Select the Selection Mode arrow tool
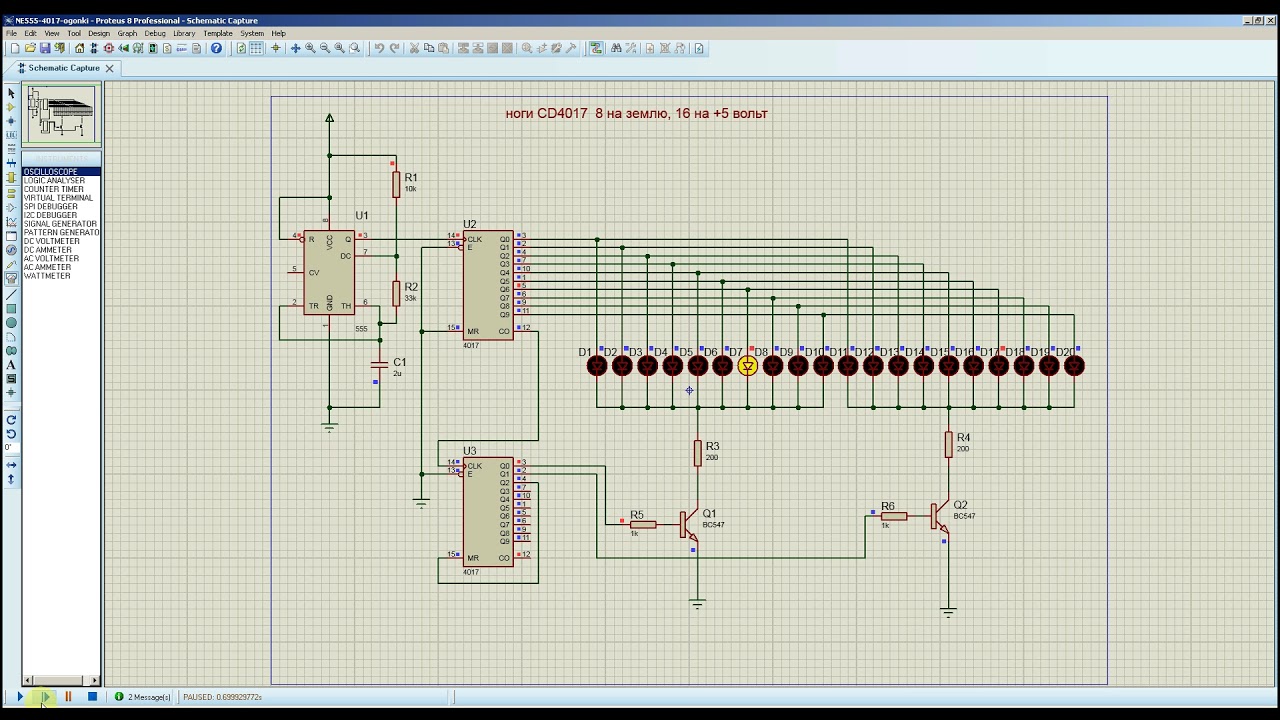 (x=11, y=93)
